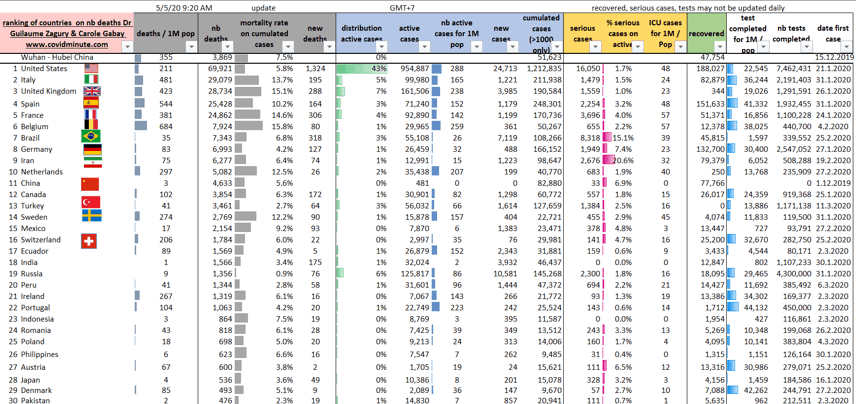Viewport: 856px width, 404px height.
Task: Open nb active cases for 1M pop filter
Action: [x=477, y=47]
